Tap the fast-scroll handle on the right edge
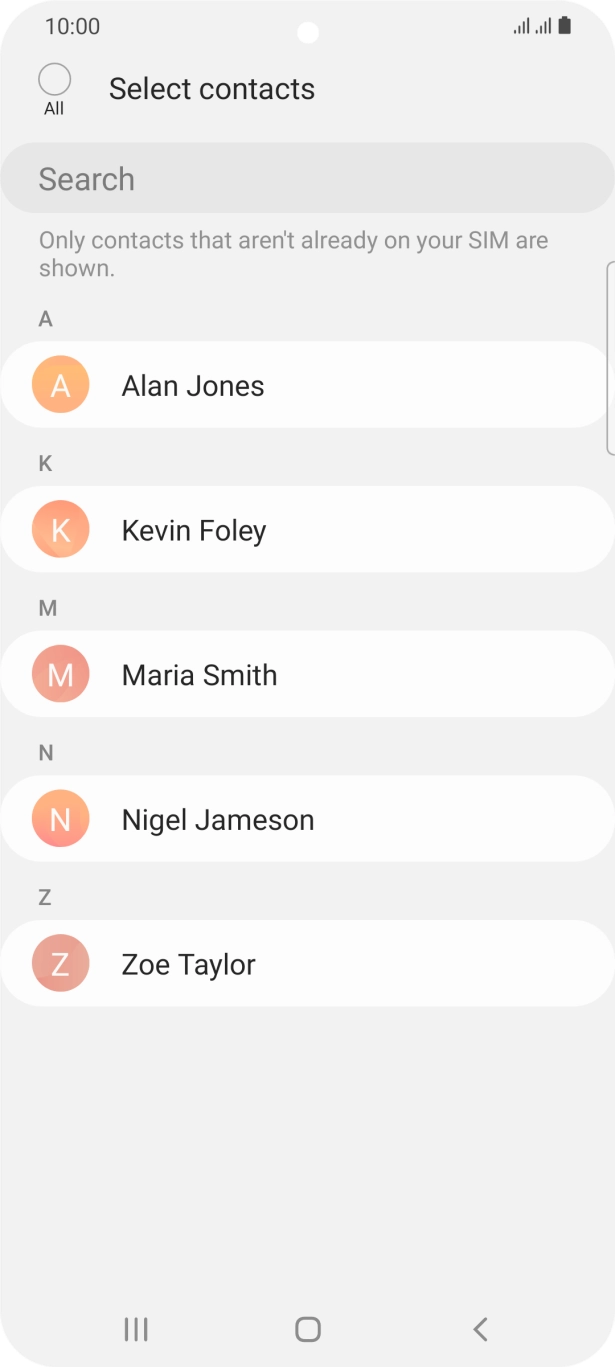This screenshot has height=1367, width=615. [609, 358]
